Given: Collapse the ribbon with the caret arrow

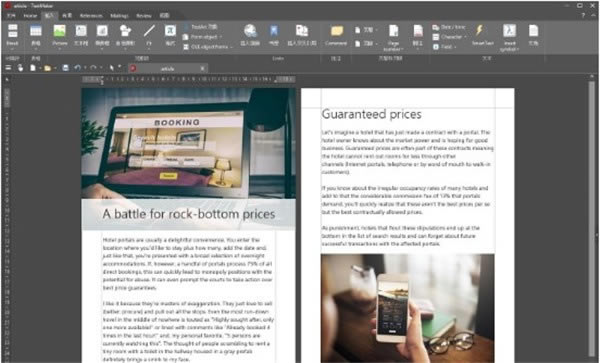Looking at the screenshot, I should (593, 15).
